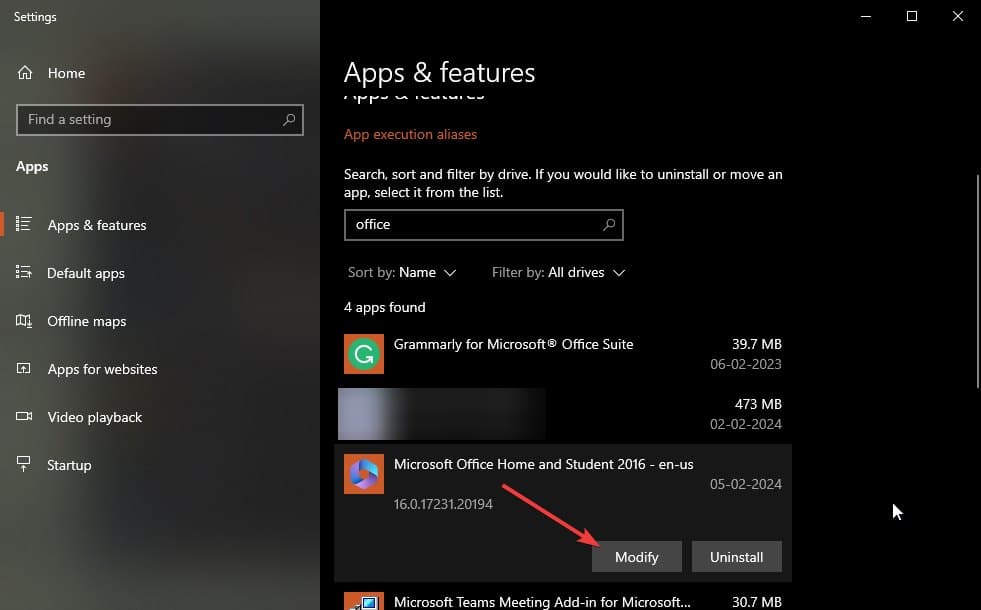Click the 30.7 MB size of Teams Add-in
This screenshot has height=610, width=981.
[x=756, y=602]
